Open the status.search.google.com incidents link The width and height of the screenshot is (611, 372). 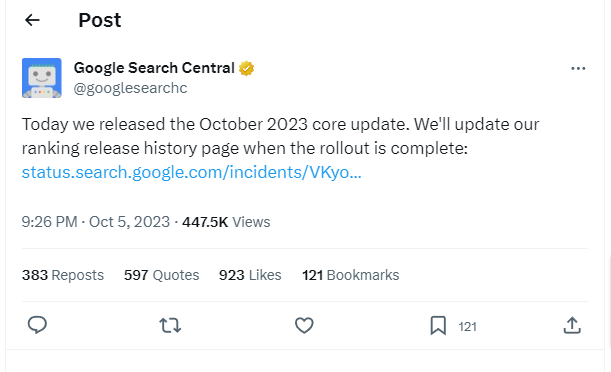pos(191,172)
